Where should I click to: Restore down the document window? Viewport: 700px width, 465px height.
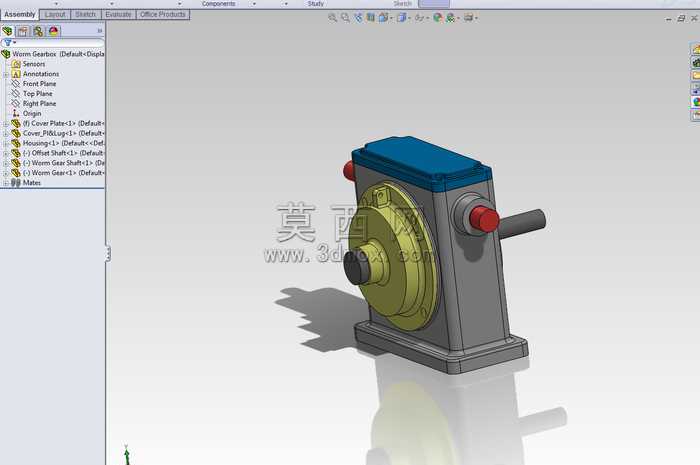pos(681,18)
